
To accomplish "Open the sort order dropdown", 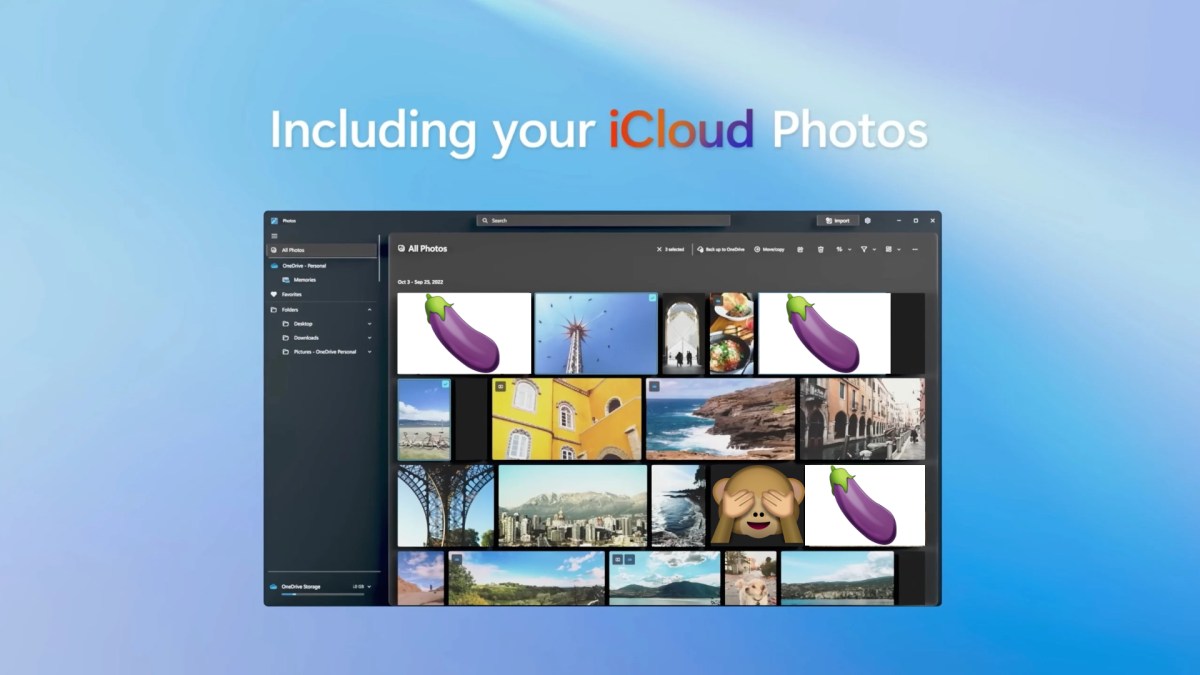I will point(842,249).
